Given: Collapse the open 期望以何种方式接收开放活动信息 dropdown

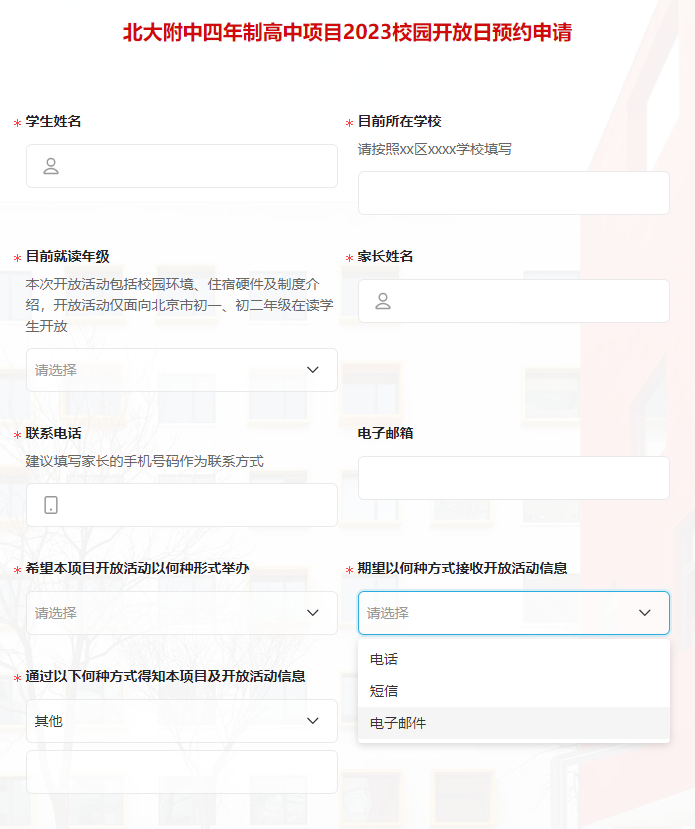Looking at the screenshot, I should [500, 613].
